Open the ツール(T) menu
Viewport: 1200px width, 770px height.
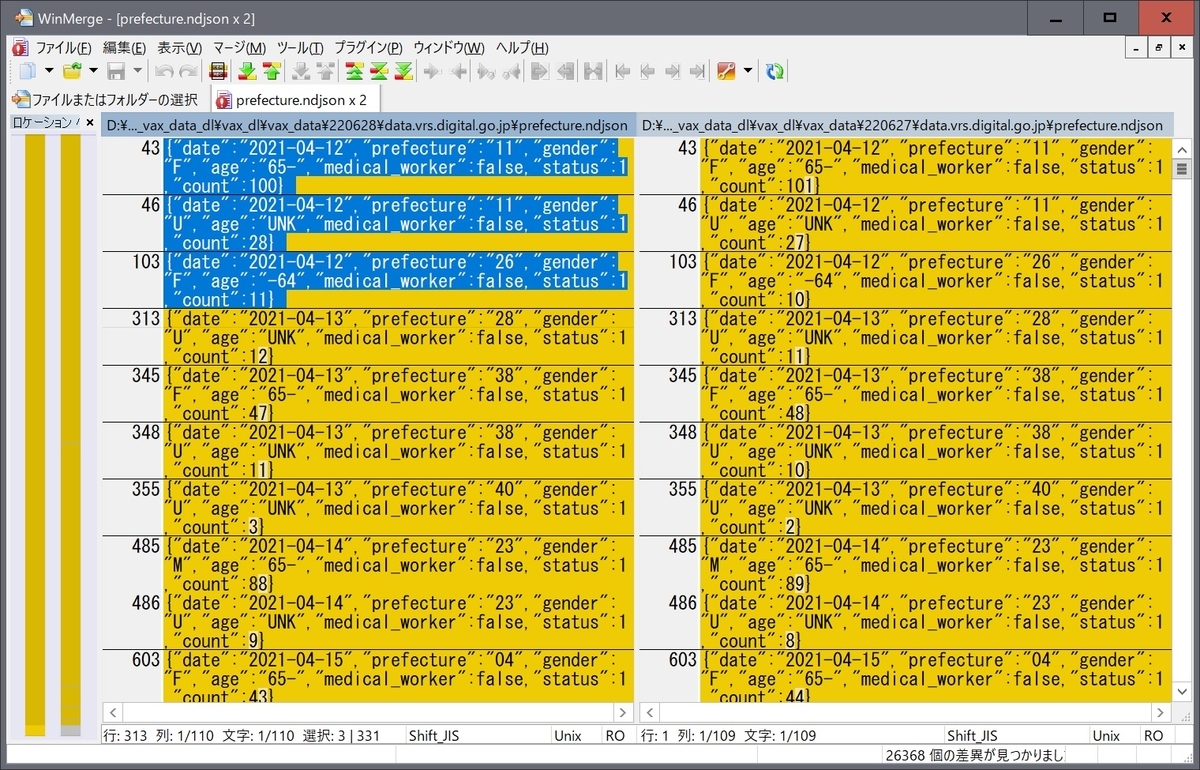tap(300, 47)
